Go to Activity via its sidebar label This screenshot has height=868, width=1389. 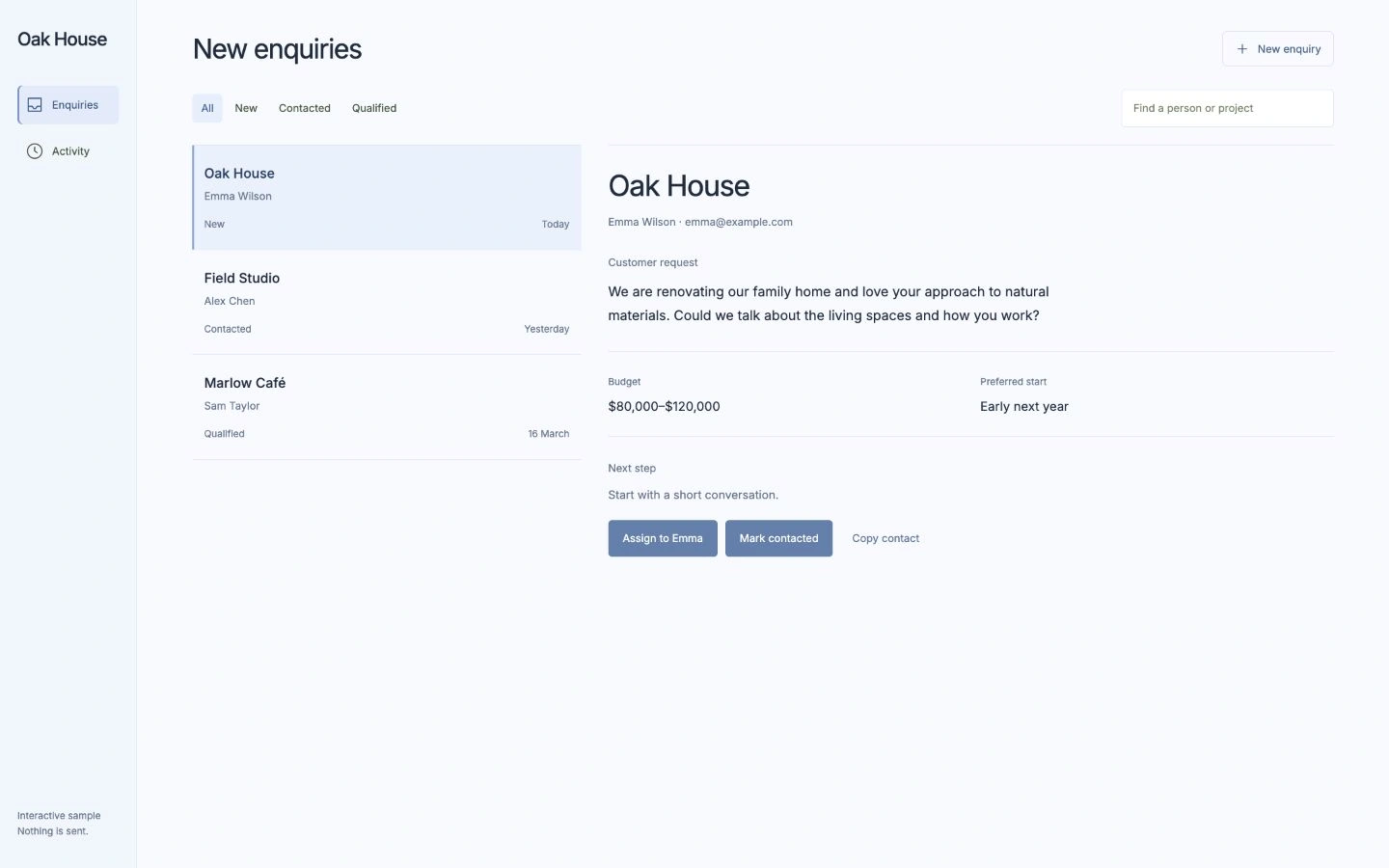tap(70, 151)
